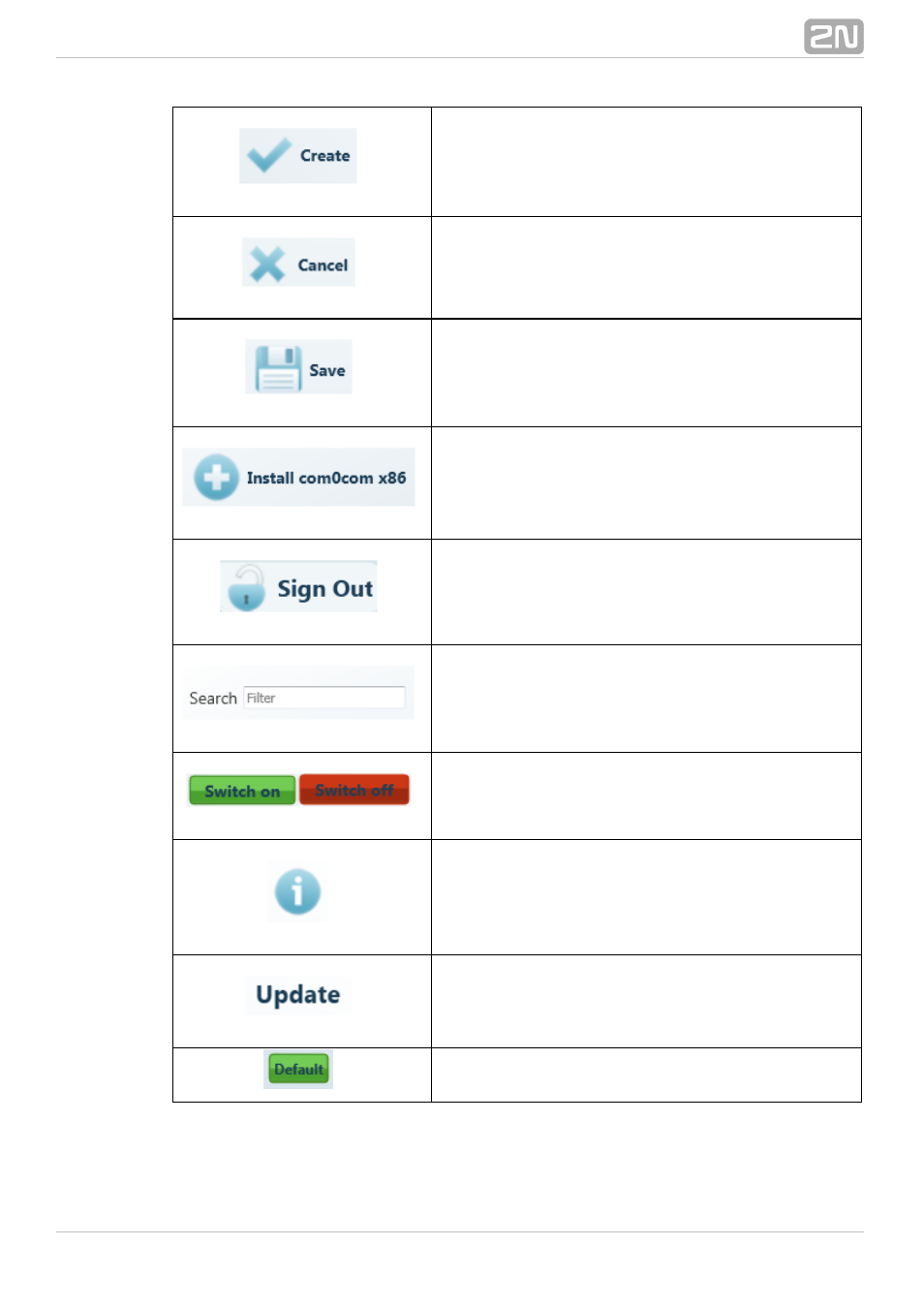Open the blue information icon
The image size is (924, 1308).
pos(297,891)
